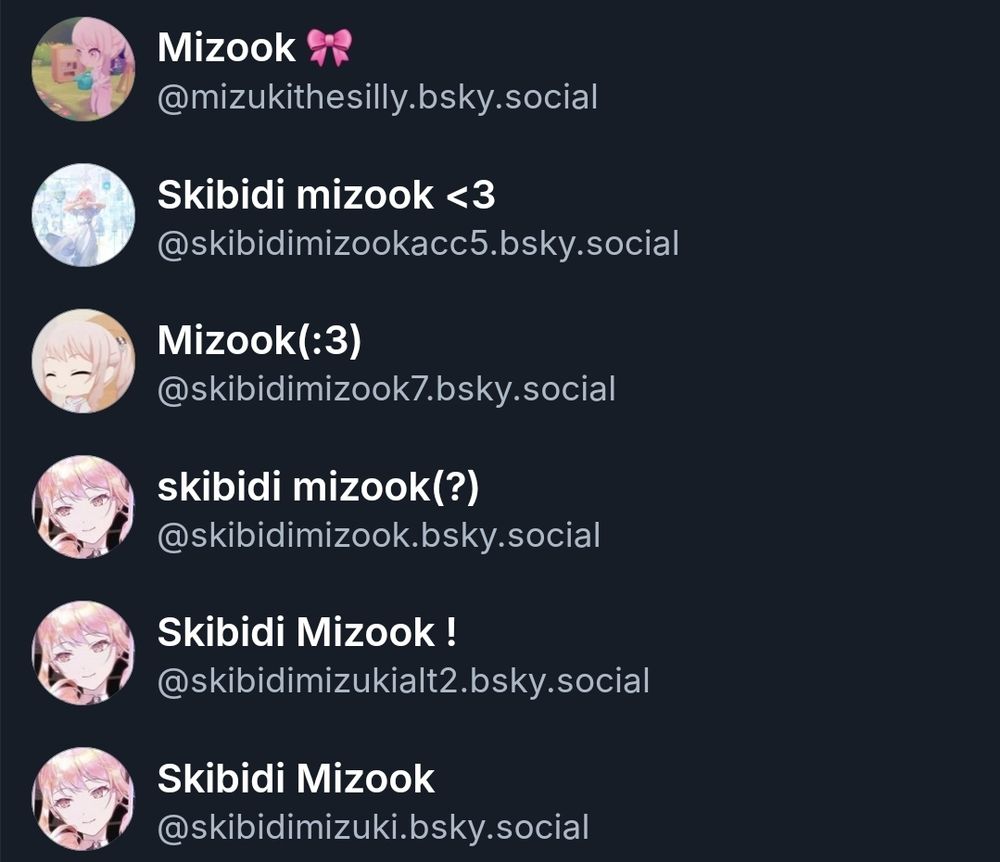The width and height of the screenshot is (1000, 862).
Task: Open handle @skibidimizook.bsky.social
Action: click(x=379, y=536)
